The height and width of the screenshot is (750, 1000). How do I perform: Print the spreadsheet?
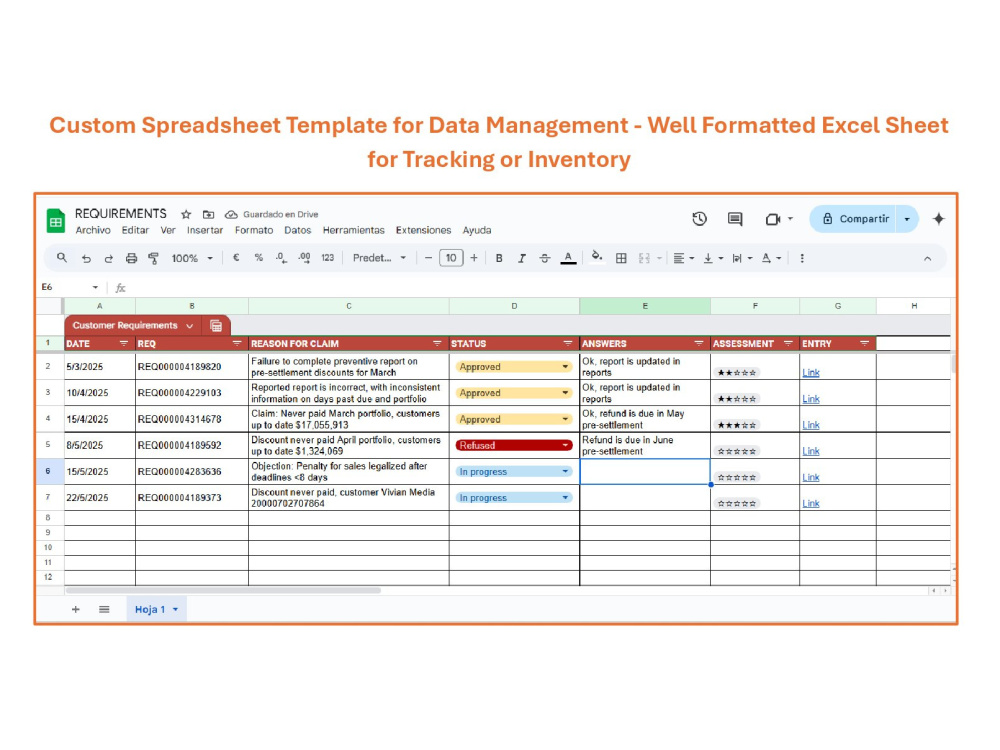coord(131,258)
